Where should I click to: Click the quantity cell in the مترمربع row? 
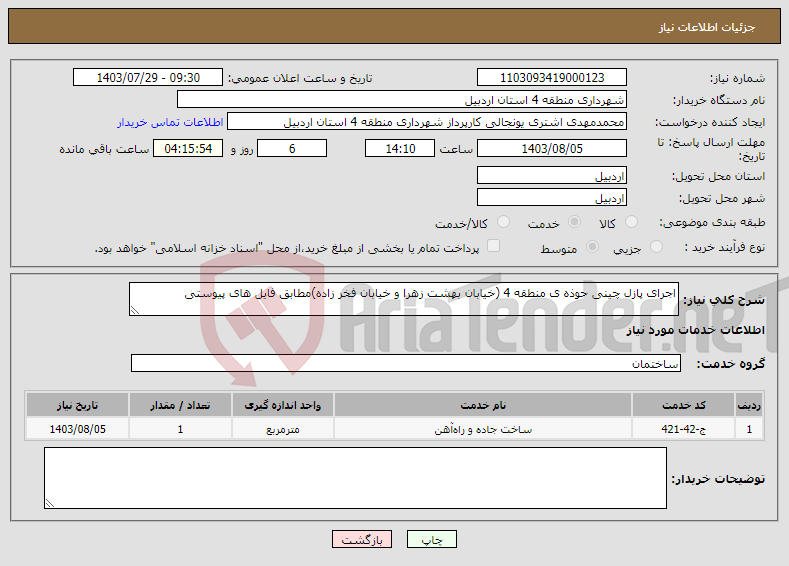coord(180,429)
